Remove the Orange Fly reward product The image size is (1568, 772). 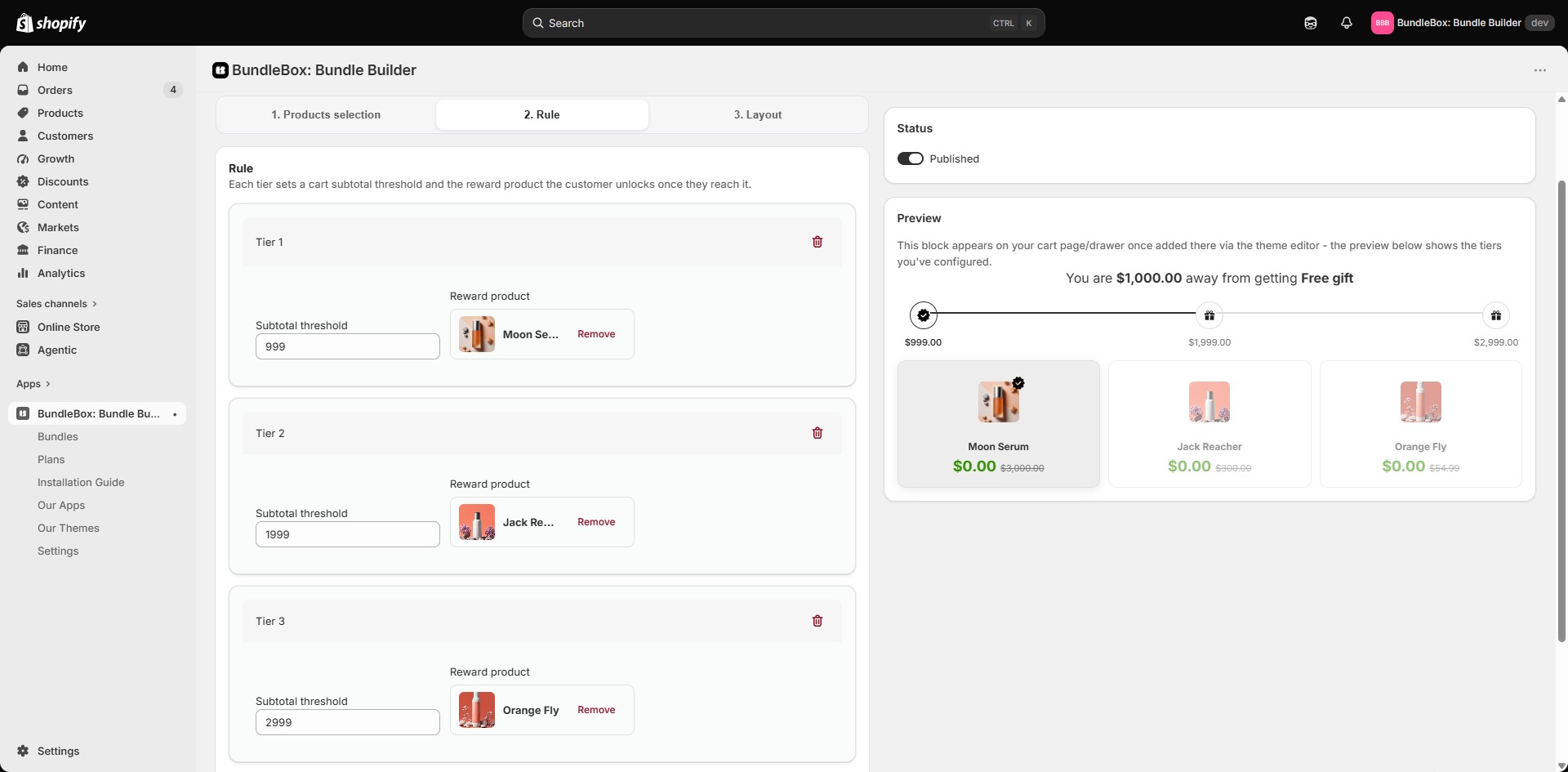[596, 710]
